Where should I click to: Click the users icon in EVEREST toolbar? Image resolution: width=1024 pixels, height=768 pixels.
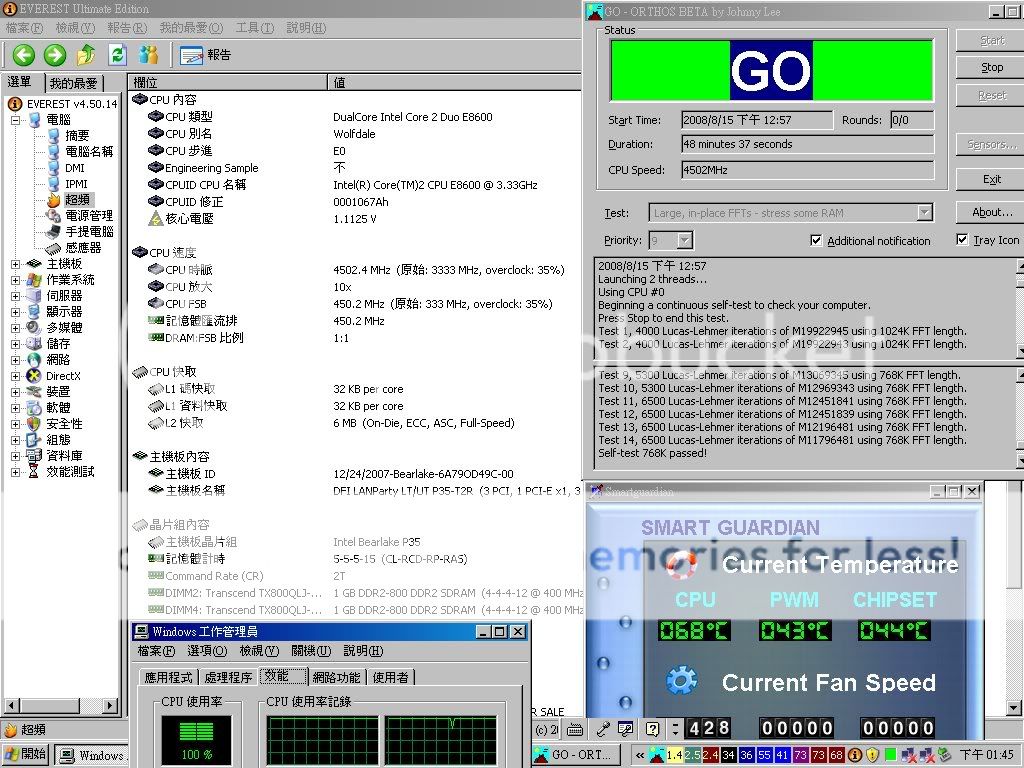(x=148, y=55)
